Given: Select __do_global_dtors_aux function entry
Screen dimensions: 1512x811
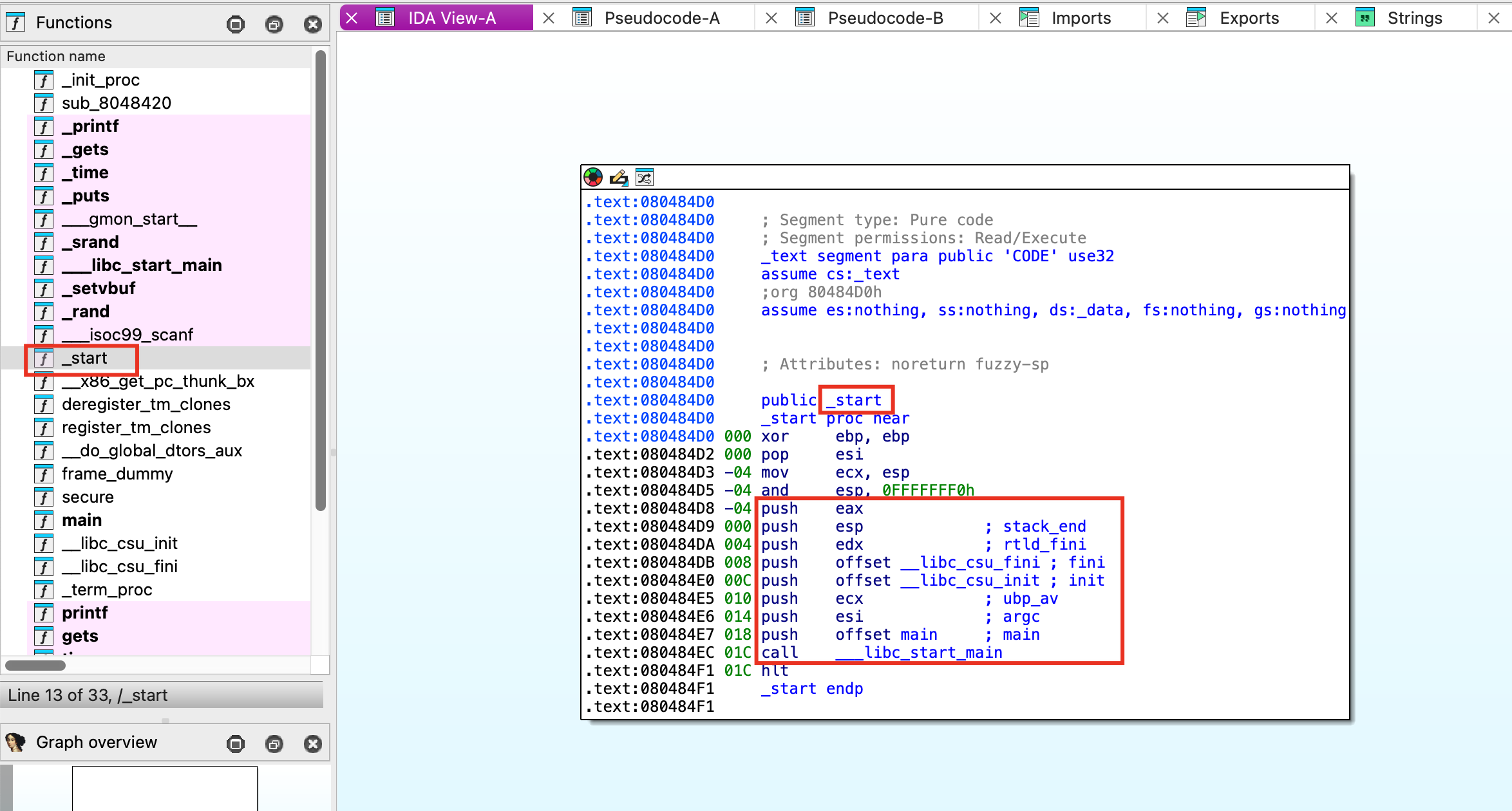Looking at the screenshot, I should click(x=157, y=451).
